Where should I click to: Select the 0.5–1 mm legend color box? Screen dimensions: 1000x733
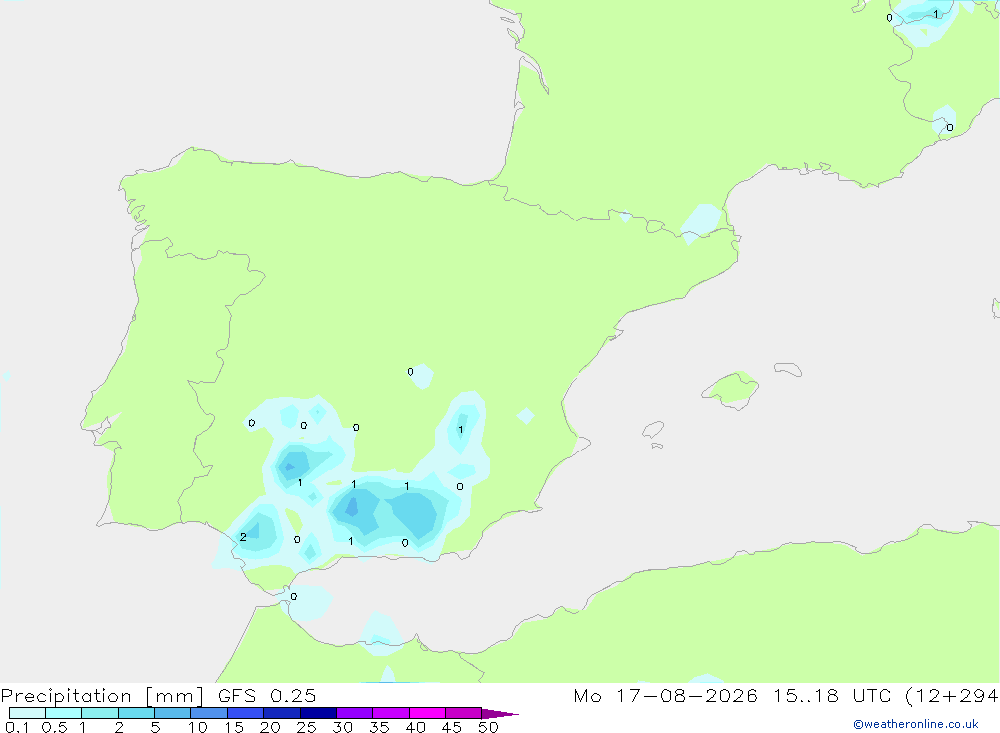pos(64,713)
